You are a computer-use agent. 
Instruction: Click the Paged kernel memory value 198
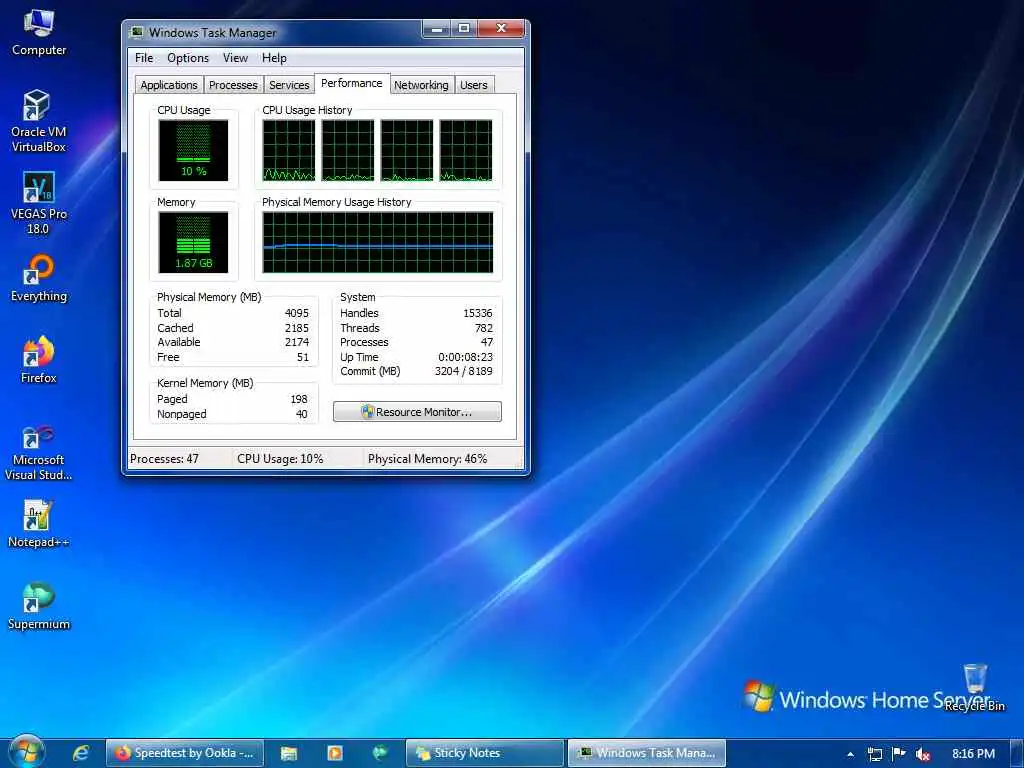point(299,399)
